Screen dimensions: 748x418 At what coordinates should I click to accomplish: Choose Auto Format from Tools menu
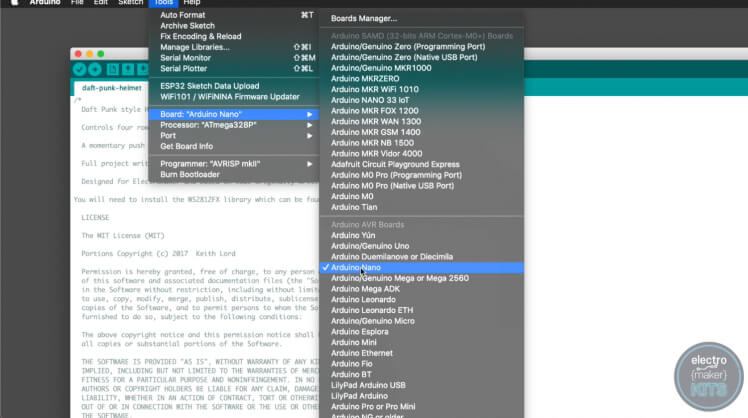[234, 15]
